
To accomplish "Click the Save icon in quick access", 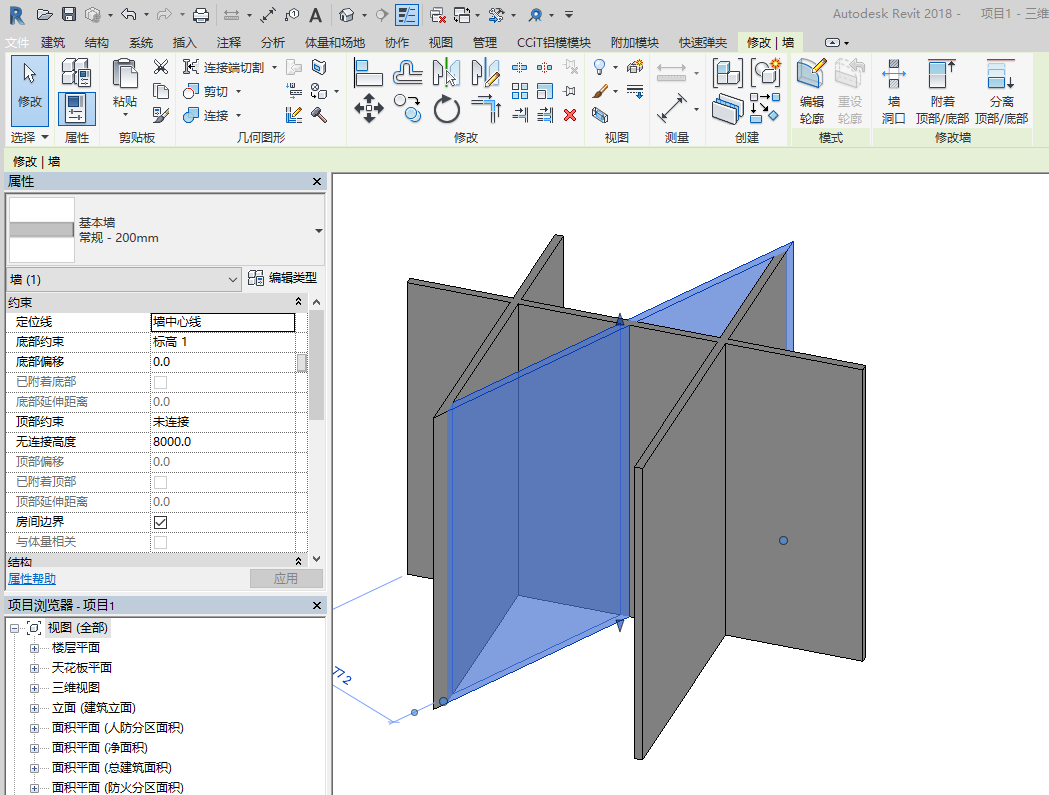I will pyautogui.click(x=69, y=15).
